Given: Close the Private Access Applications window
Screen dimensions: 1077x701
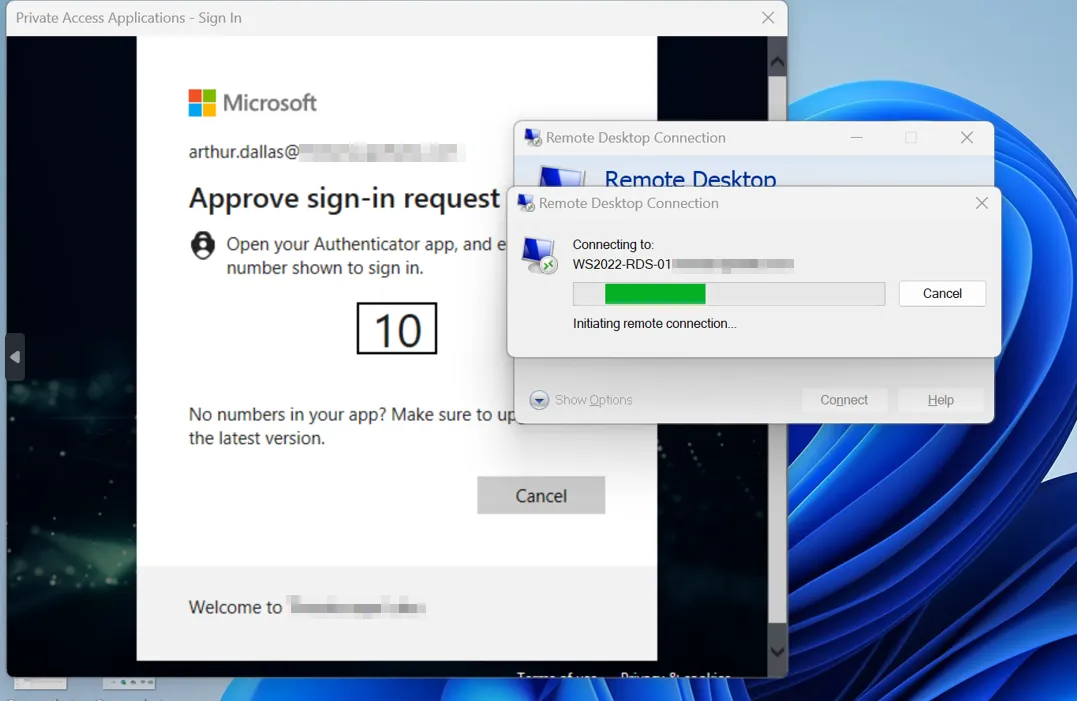Looking at the screenshot, I should point(768,18).
